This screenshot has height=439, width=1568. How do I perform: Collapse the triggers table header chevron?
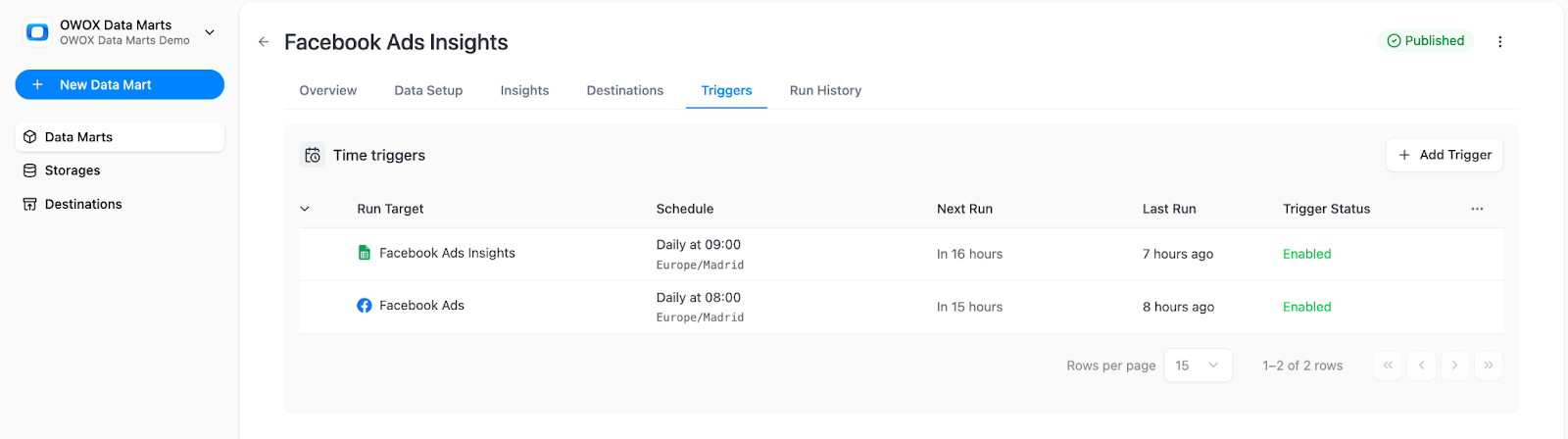(x=305, y=209)
